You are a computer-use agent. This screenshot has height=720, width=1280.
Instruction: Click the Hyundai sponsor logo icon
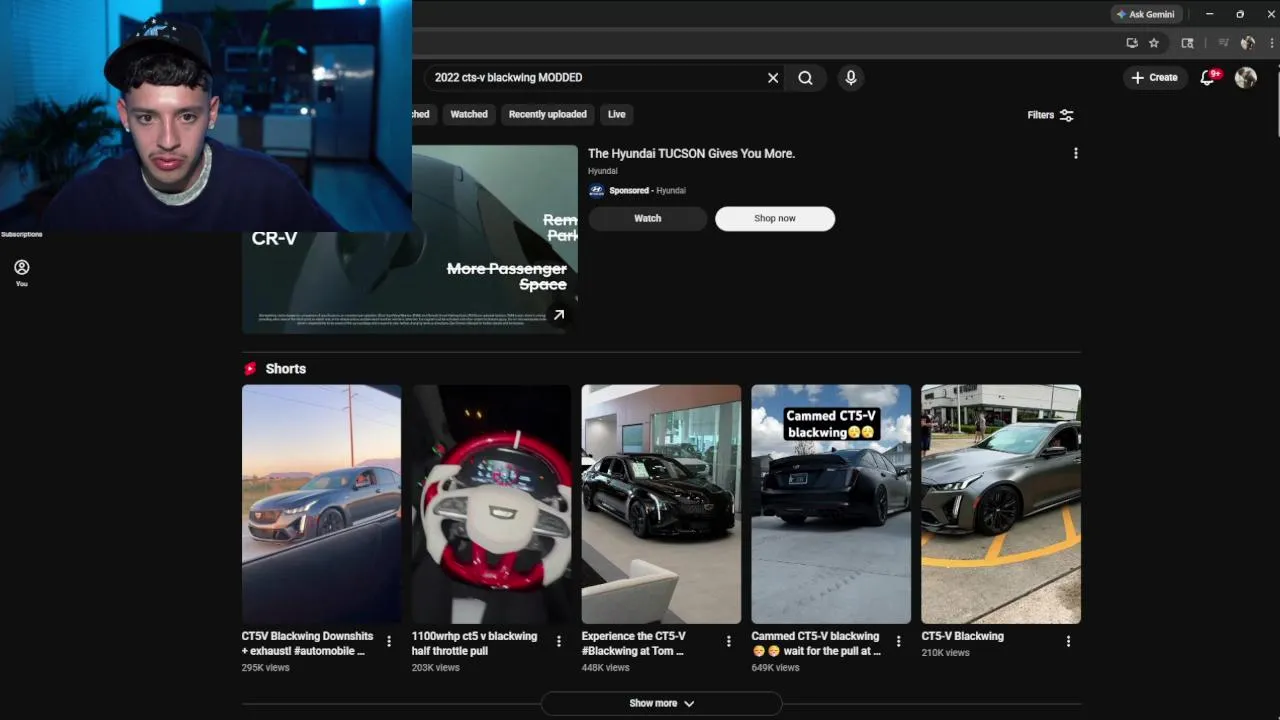pyautogui.click(x=597, y=191)
